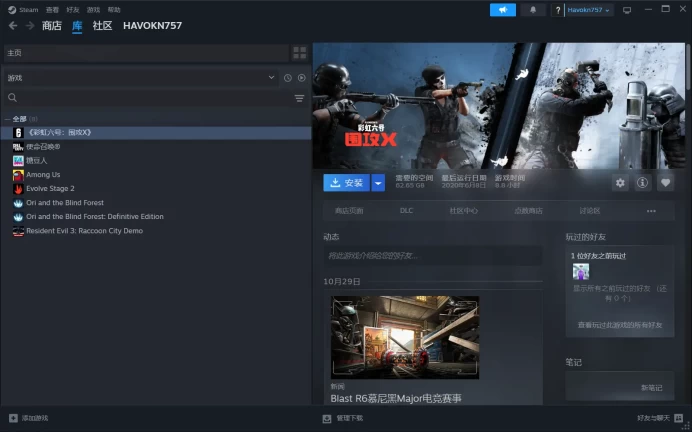Click 新笔记 to create a note

[651, 388]
